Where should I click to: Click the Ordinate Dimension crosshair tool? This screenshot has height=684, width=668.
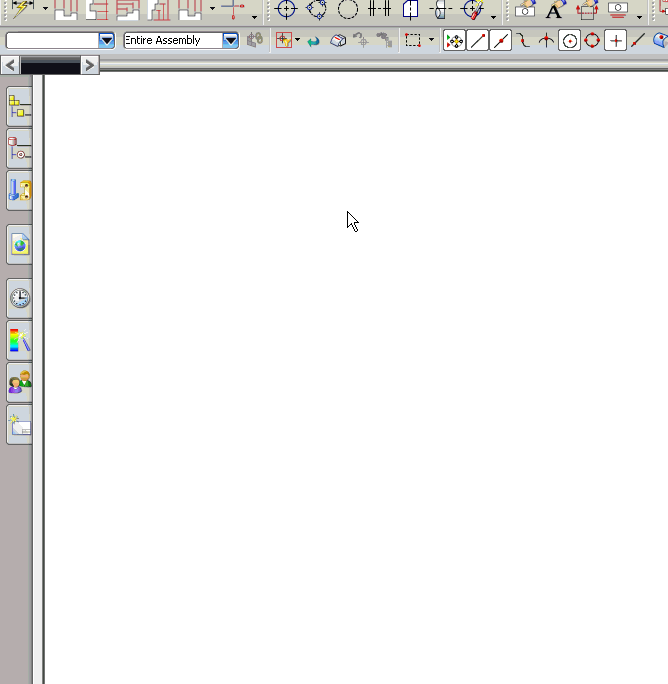point(234,9)
